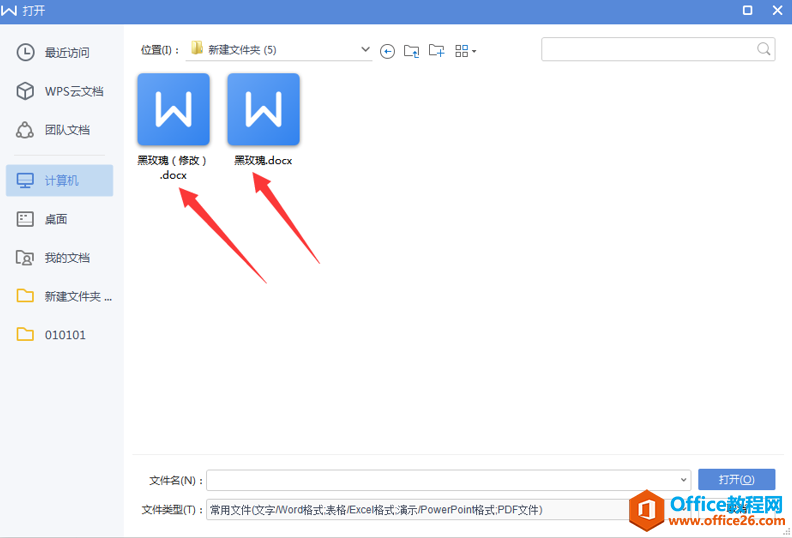Maximize the 打开 dialog window
792x538 pixels.
pos(748,10)
